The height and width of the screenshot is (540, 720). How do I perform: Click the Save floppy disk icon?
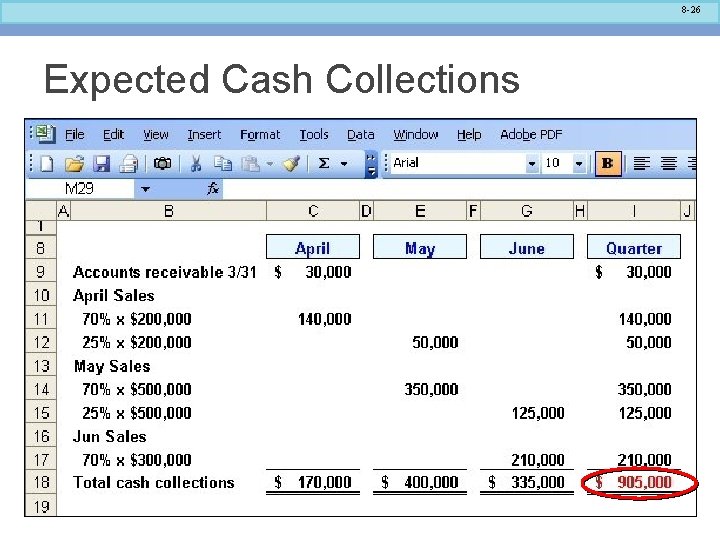click(101, 164)
